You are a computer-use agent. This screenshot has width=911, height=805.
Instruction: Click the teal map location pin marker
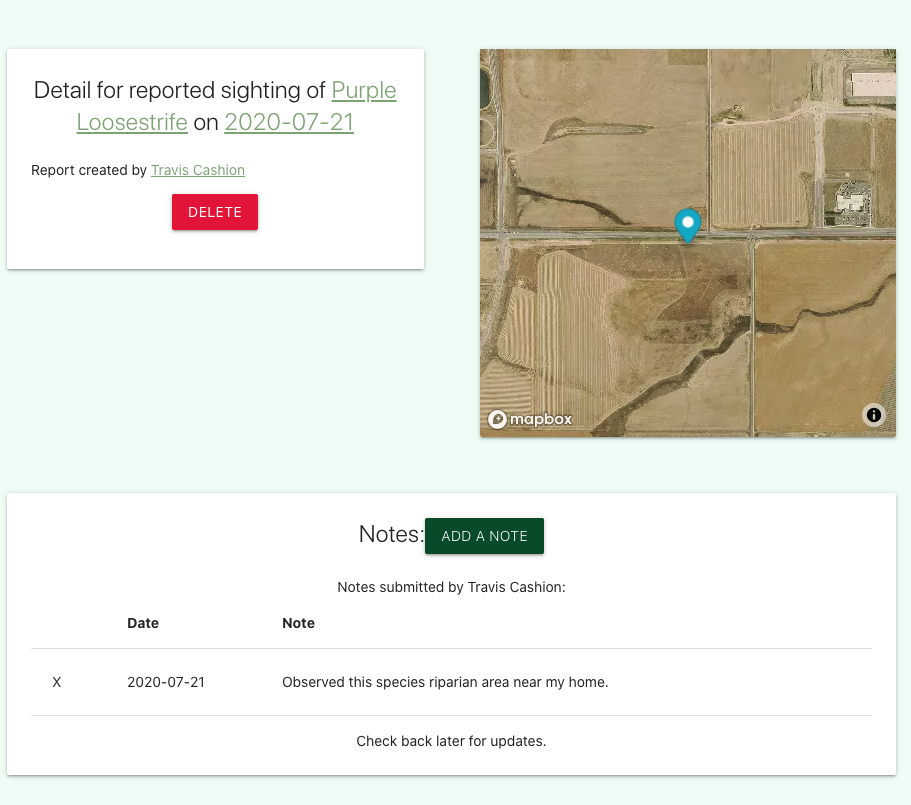[687, 226]
